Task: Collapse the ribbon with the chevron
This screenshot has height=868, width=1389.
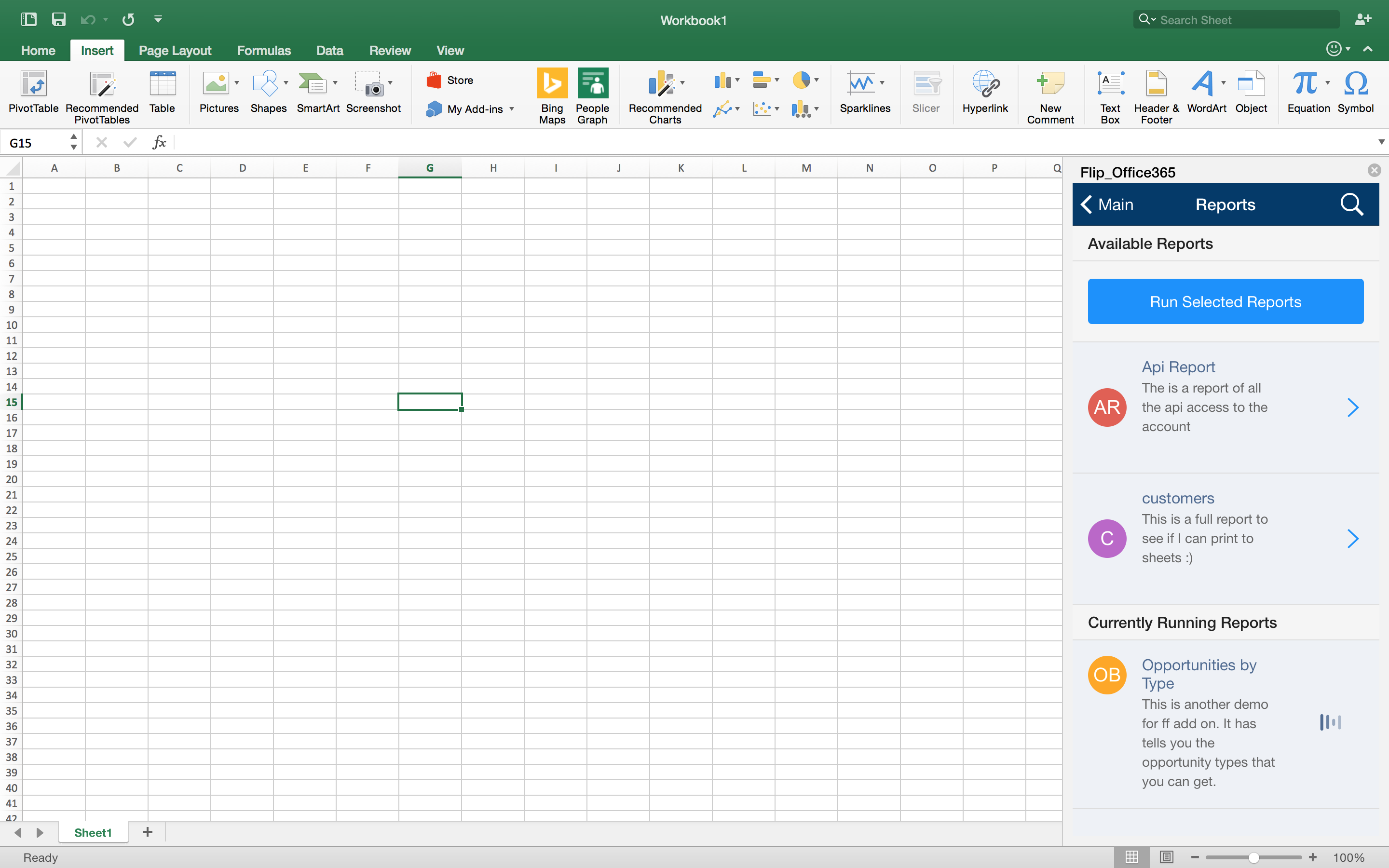Action: (x=1368, y=49)
